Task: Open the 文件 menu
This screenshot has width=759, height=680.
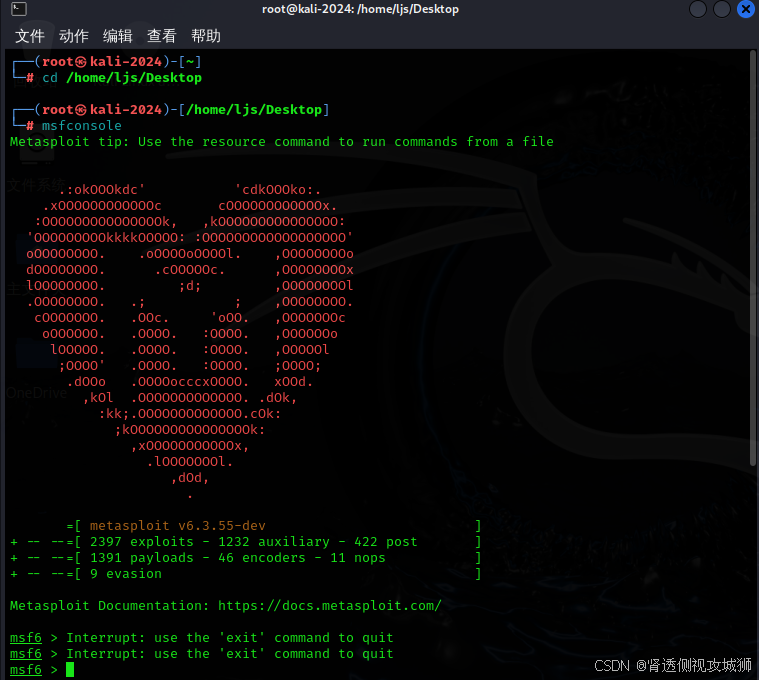Action: click(30, 36)
